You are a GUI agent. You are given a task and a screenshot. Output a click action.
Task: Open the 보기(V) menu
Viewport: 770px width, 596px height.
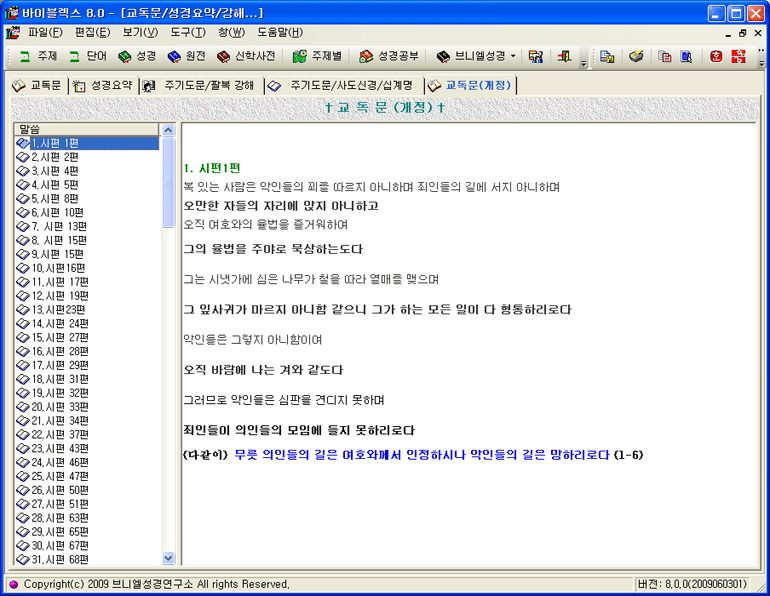140,32
